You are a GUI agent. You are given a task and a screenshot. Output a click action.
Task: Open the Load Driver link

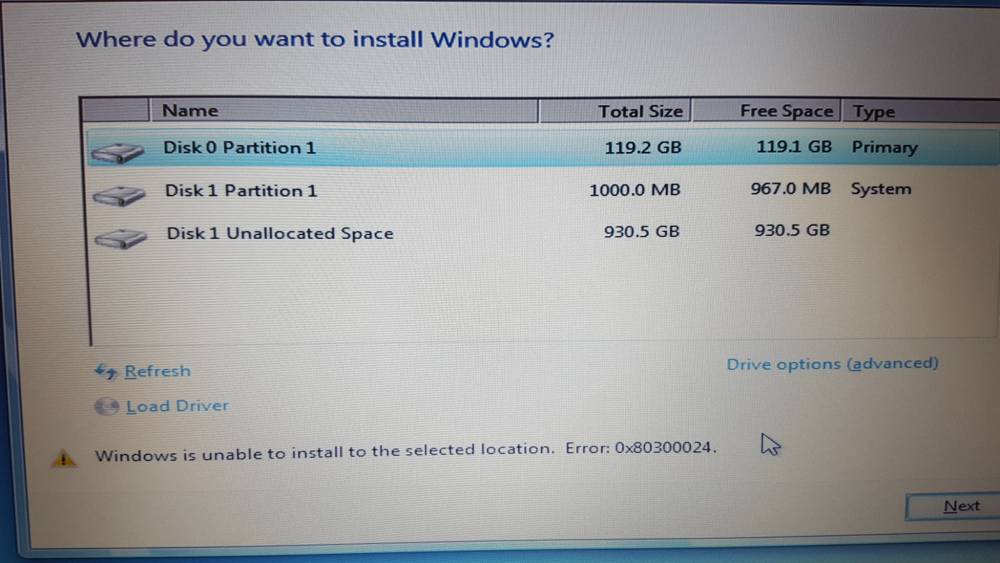tap(177, 406)
